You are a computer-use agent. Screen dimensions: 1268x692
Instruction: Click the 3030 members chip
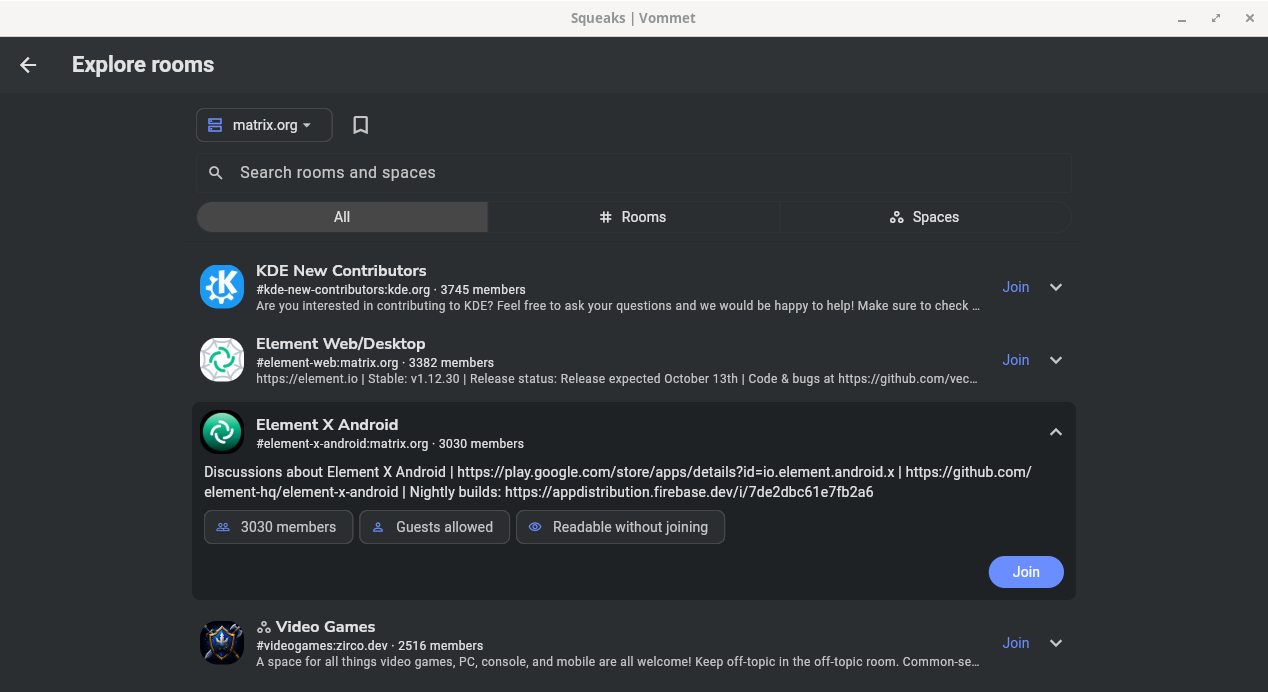coord(278,527)
